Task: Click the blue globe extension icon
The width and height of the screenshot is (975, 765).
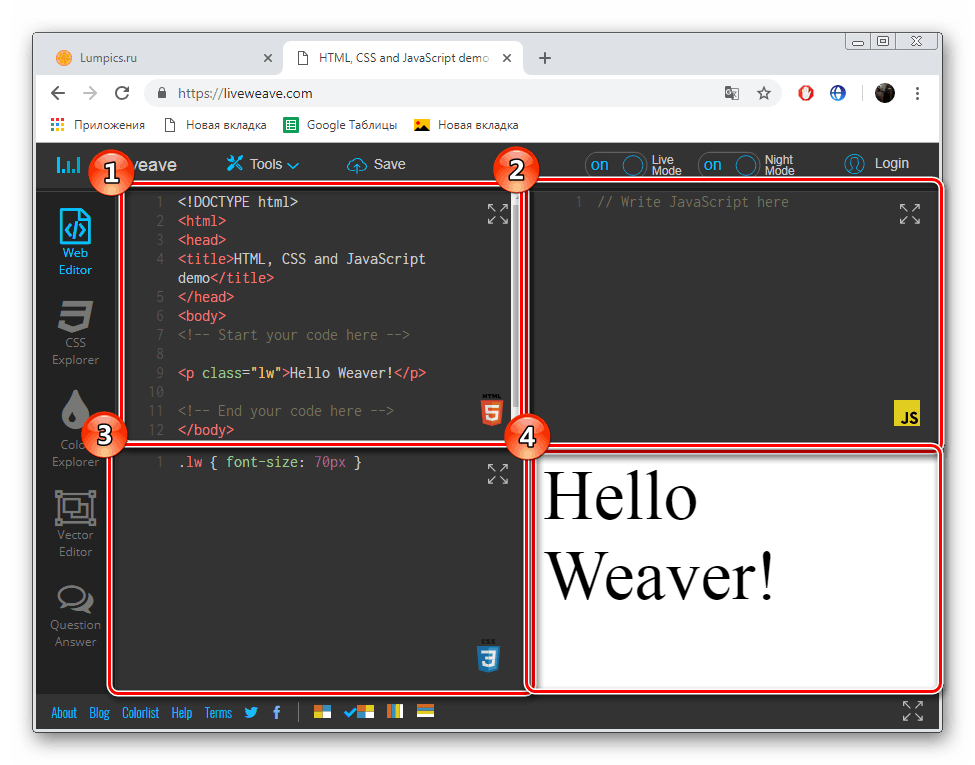Action: [838, 93]
